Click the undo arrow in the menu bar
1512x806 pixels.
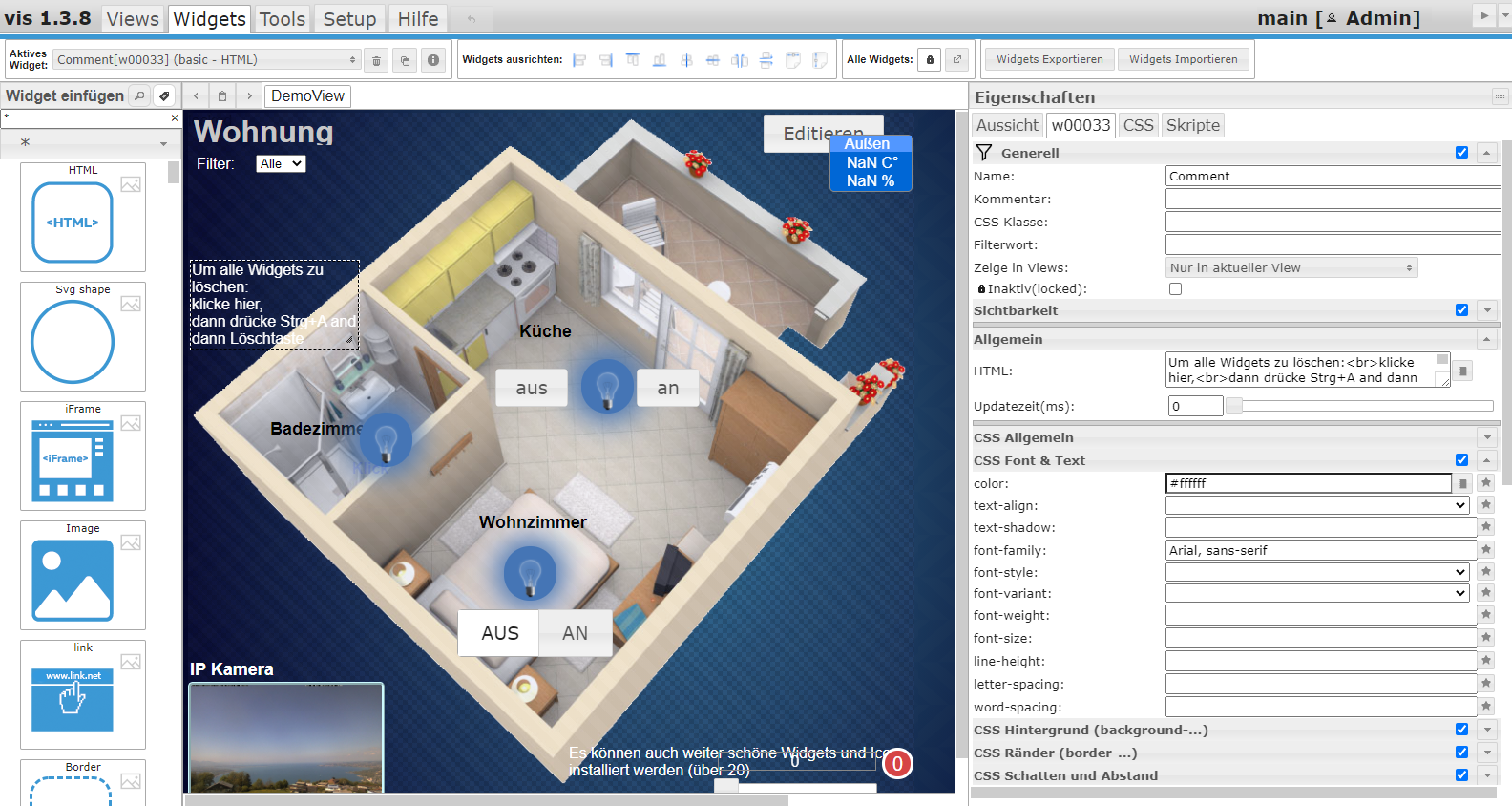click(x=472, y=19)
